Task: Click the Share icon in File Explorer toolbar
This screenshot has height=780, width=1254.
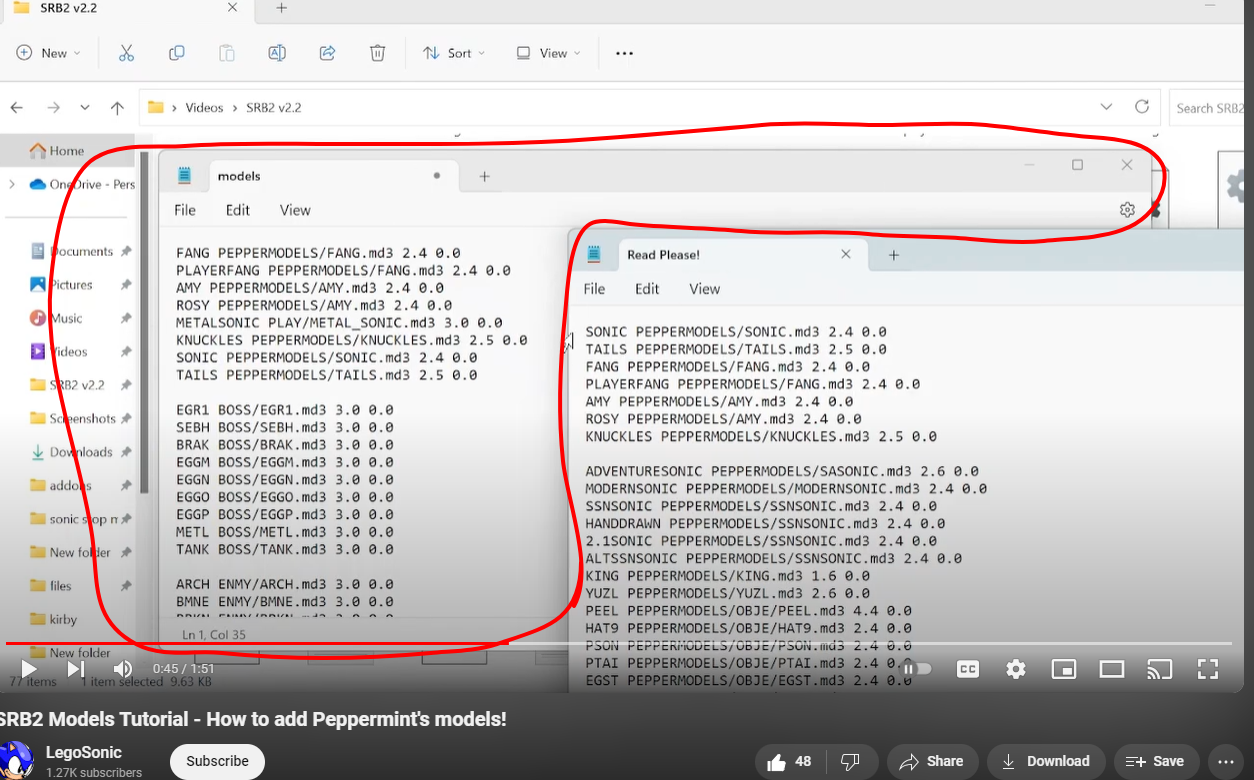Action: [327, 53]
